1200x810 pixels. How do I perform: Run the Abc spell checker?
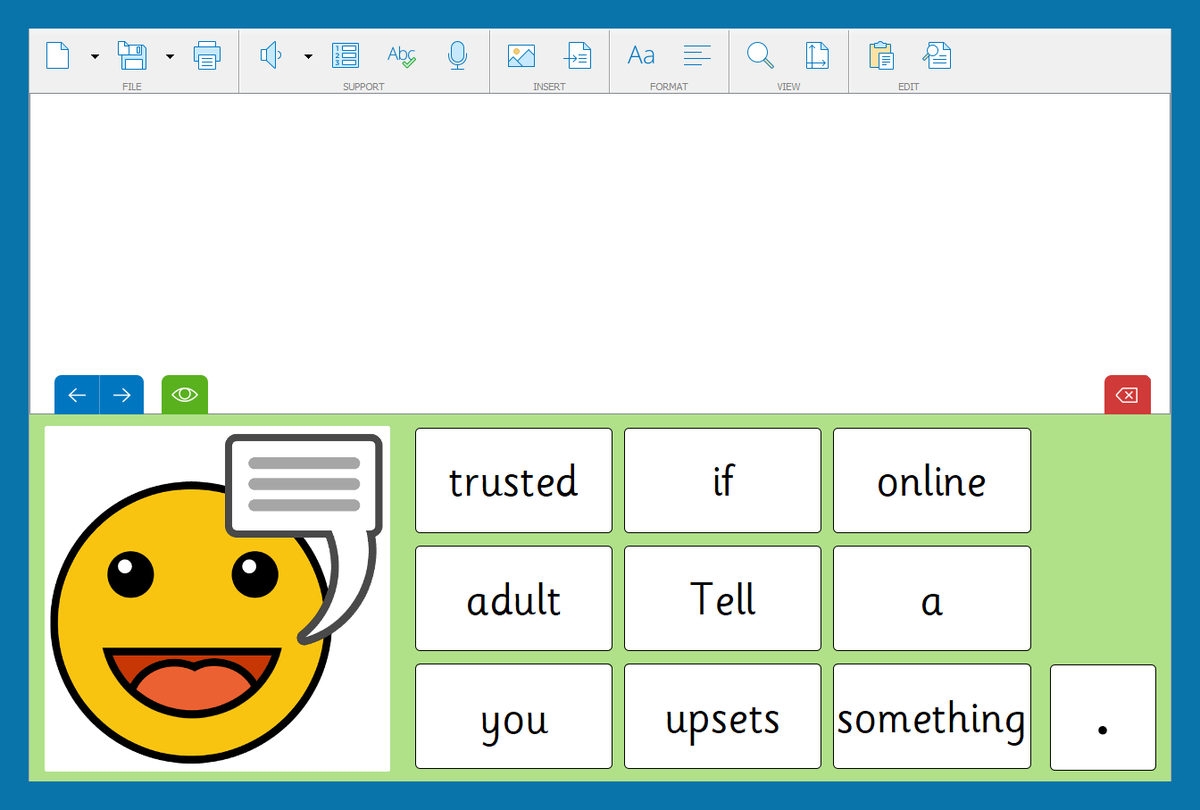[401, 56]
